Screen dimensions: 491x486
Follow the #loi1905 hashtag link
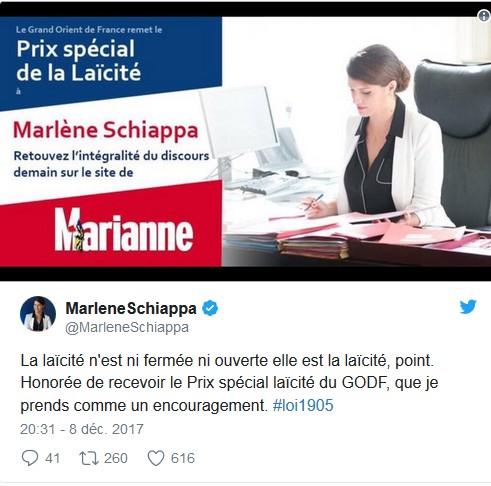(x=303, y=406)
